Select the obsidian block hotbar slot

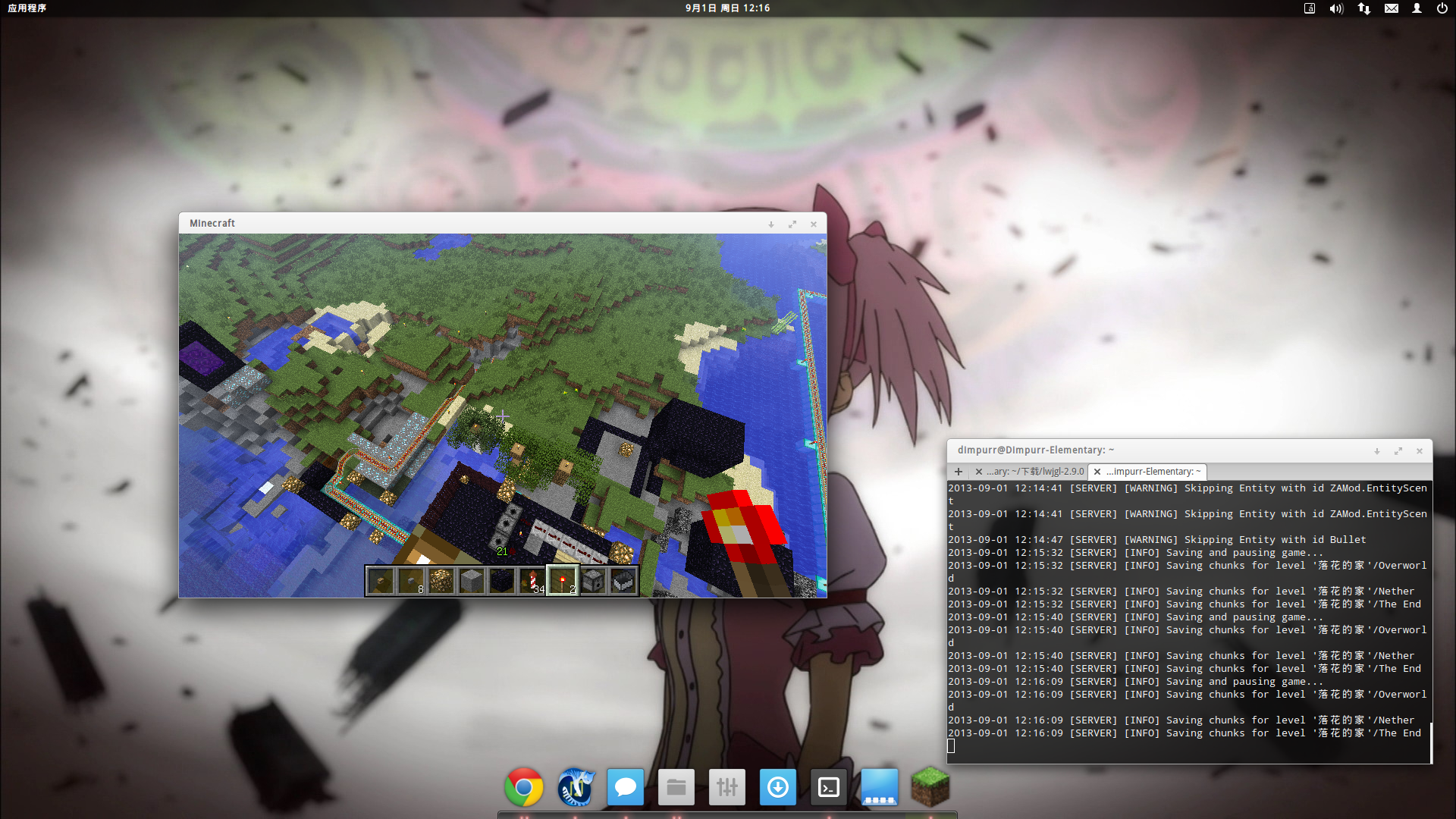[502, 582]
